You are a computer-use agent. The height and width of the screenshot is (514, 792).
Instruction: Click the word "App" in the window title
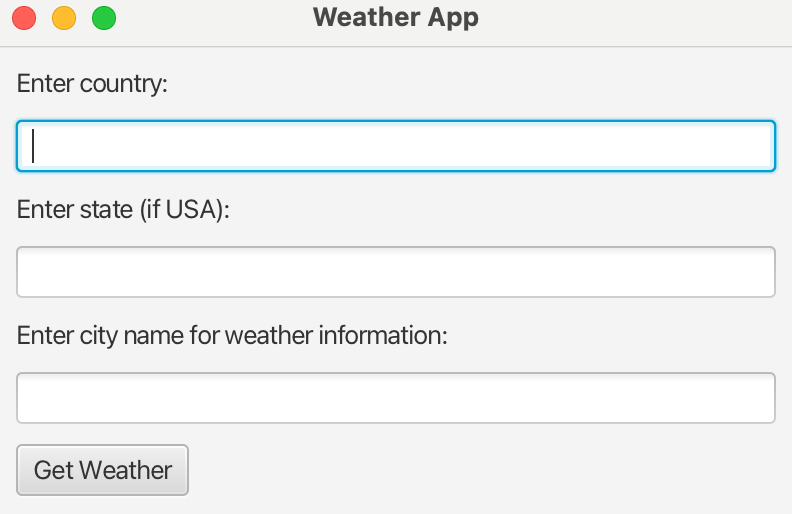coord(452,17)
